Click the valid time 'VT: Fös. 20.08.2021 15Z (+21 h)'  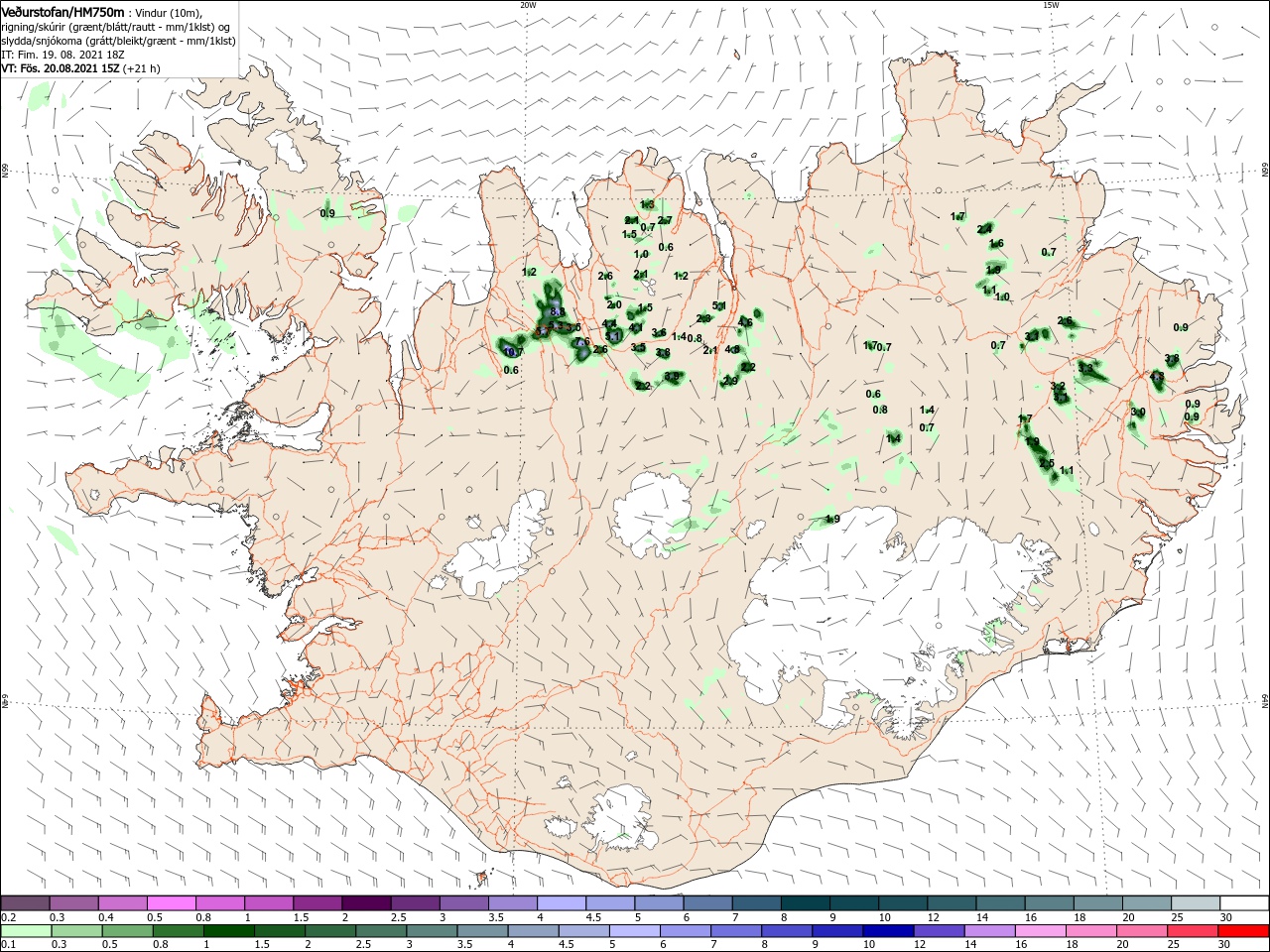80,68
